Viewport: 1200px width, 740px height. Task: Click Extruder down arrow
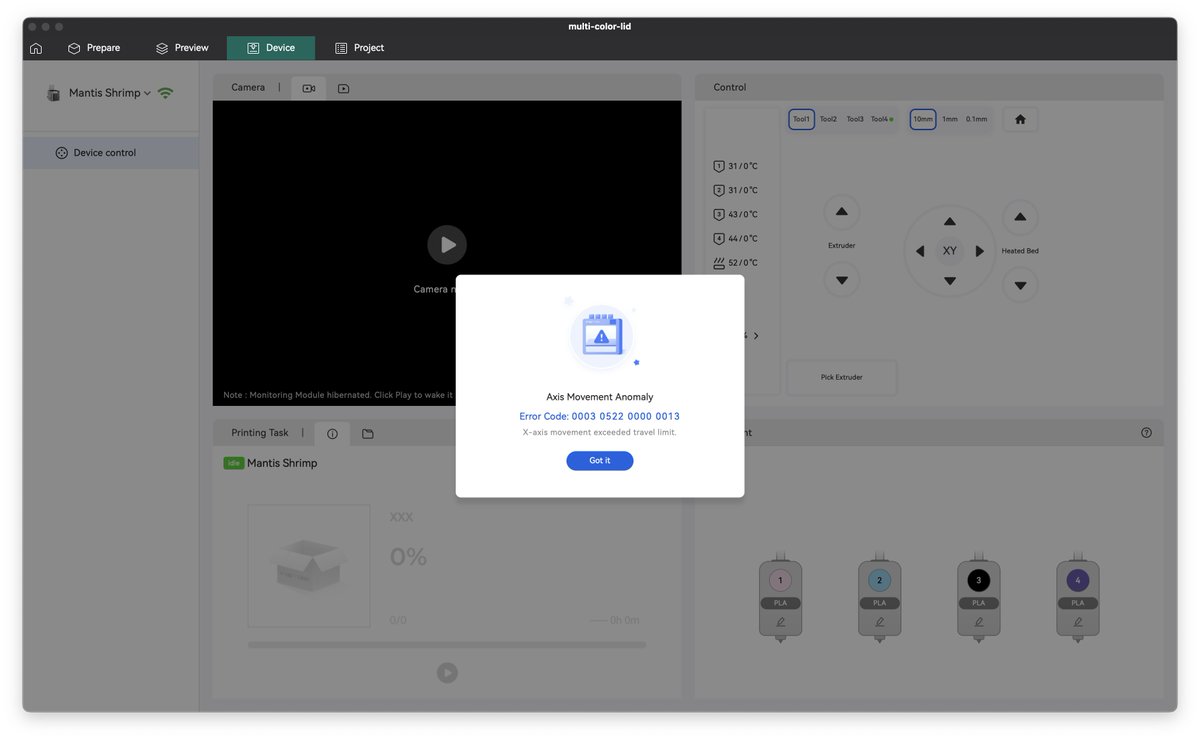[x=842, y=280]
